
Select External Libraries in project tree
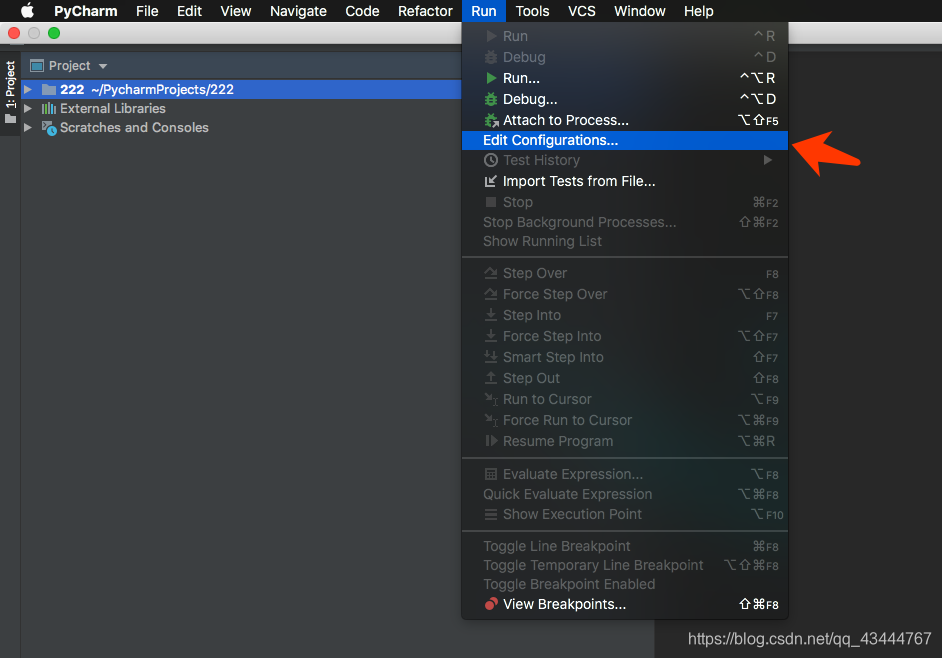[x=112, y=108]
